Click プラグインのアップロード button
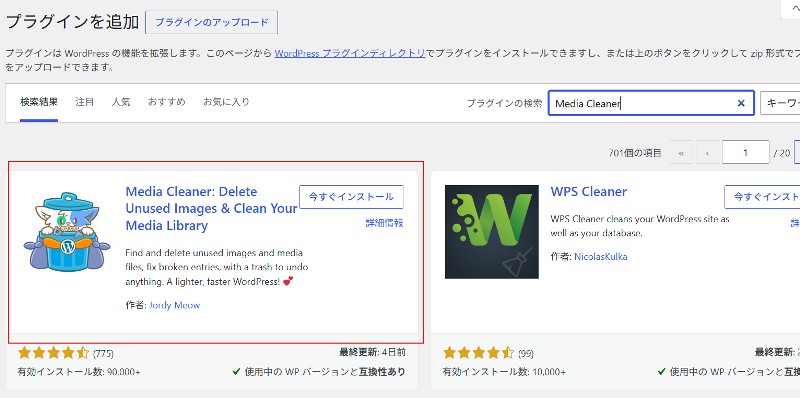The height and width of the screenshot is (398, 800). [211, 22]
